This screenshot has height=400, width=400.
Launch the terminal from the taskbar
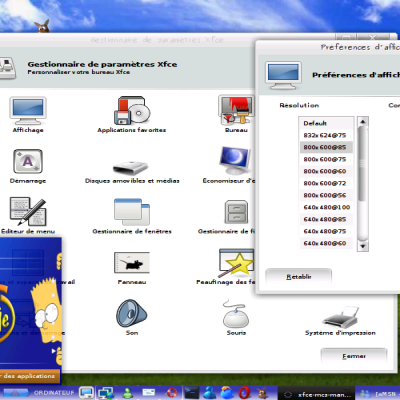(x=192, y=393)
